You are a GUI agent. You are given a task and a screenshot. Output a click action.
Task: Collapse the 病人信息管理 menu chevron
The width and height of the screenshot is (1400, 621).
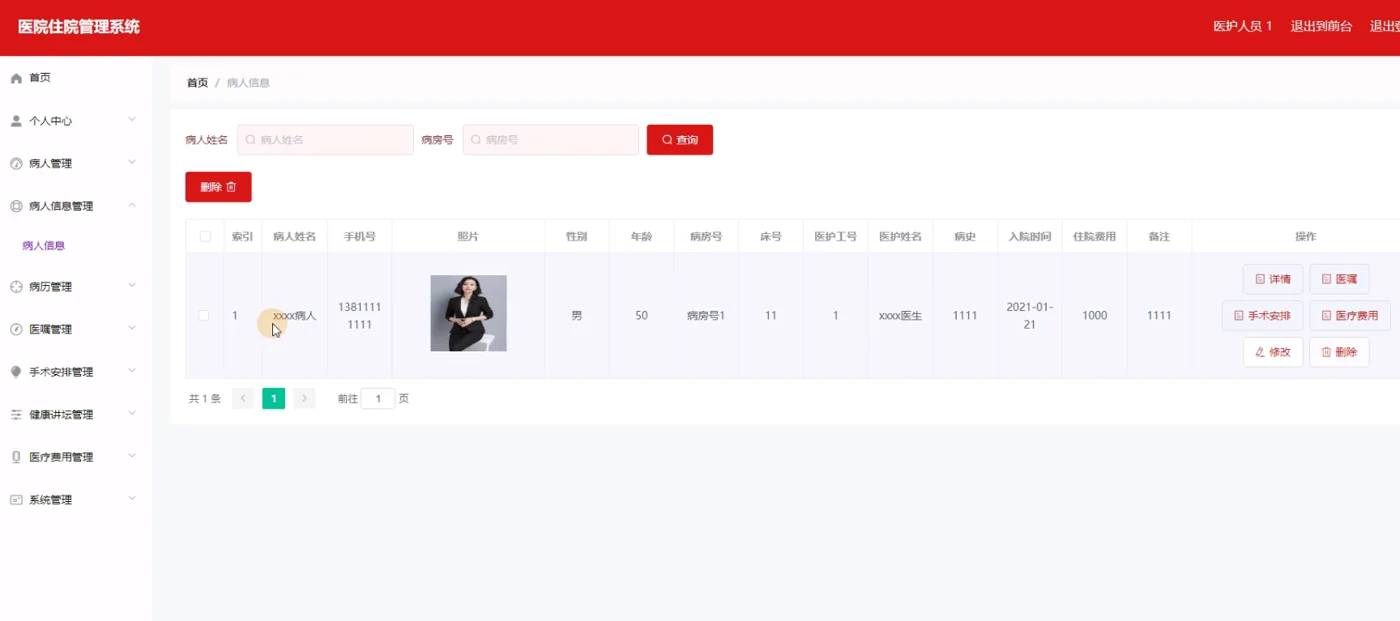click(x=132, y=205)
